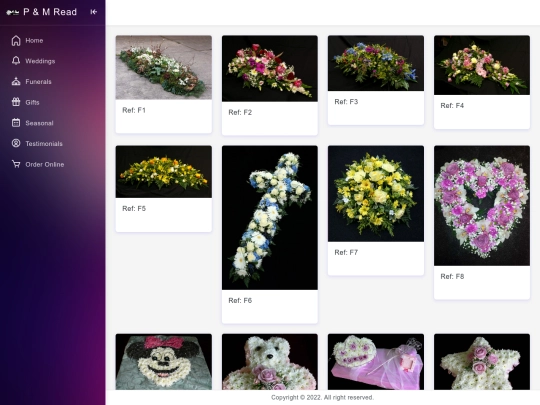Click the Testimonials user icon
This screenshot has width=540, height=405.
coord(16,143)
